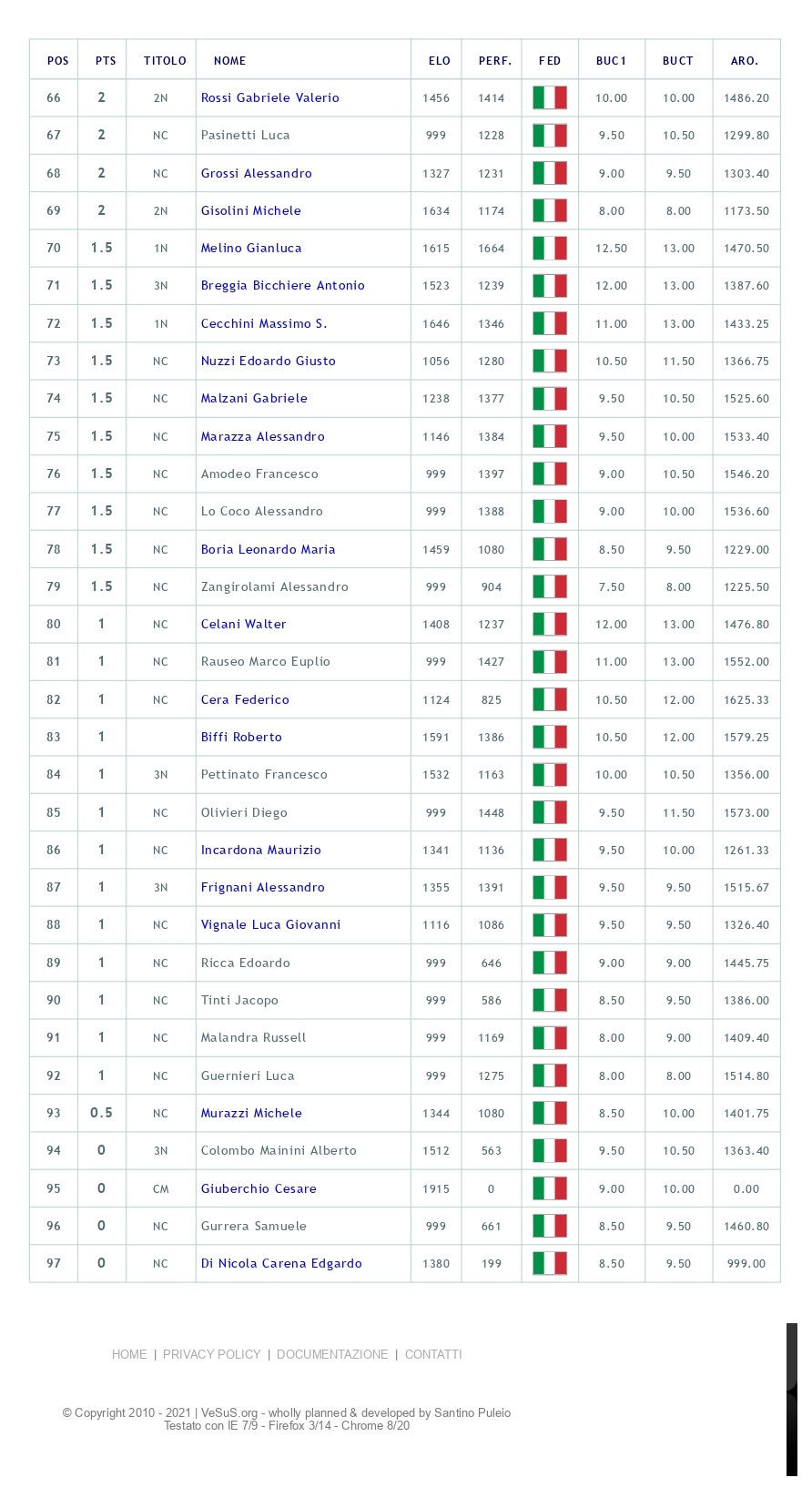
Task: Follow the Boria Leonardo Maria link
Action: pos(268,549)
